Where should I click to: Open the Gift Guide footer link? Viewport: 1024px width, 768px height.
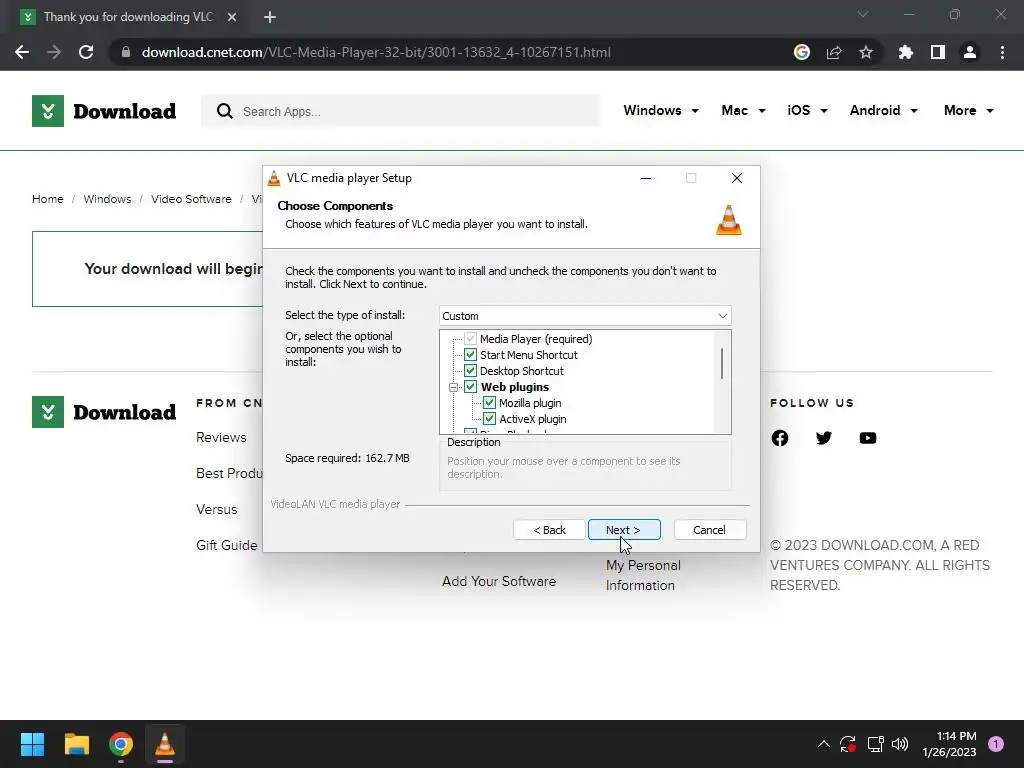227,545
